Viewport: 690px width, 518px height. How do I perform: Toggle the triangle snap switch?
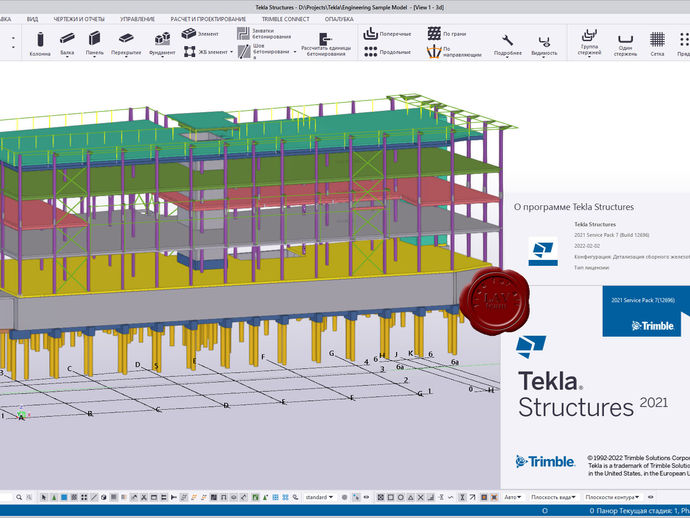point(411,497)
